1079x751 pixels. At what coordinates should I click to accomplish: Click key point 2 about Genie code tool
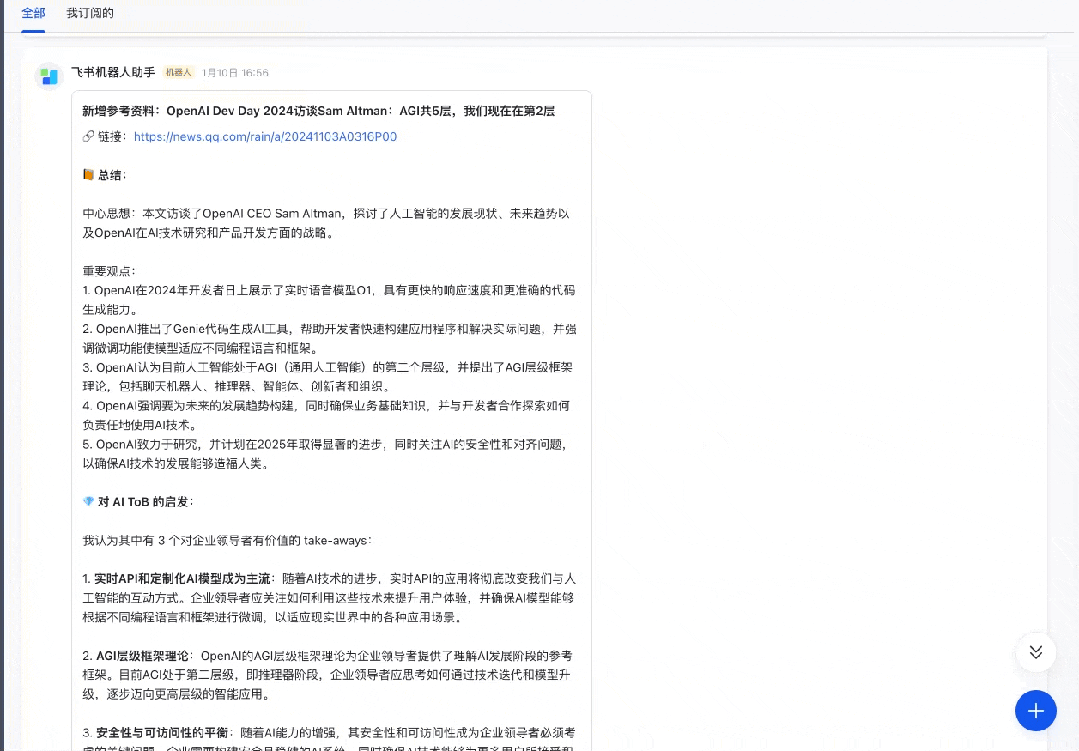click(x=329, y=338)
